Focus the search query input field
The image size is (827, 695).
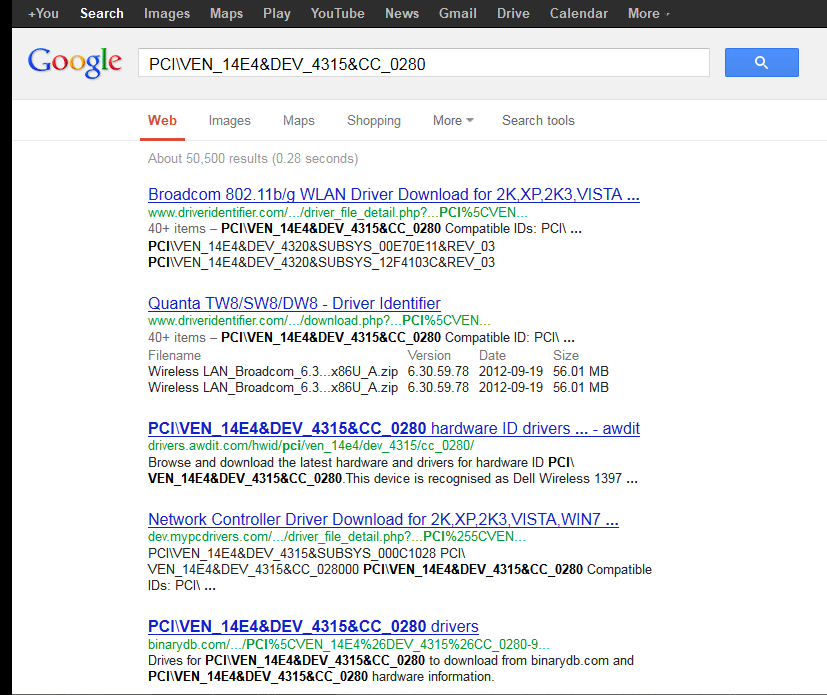coord(424,63)
